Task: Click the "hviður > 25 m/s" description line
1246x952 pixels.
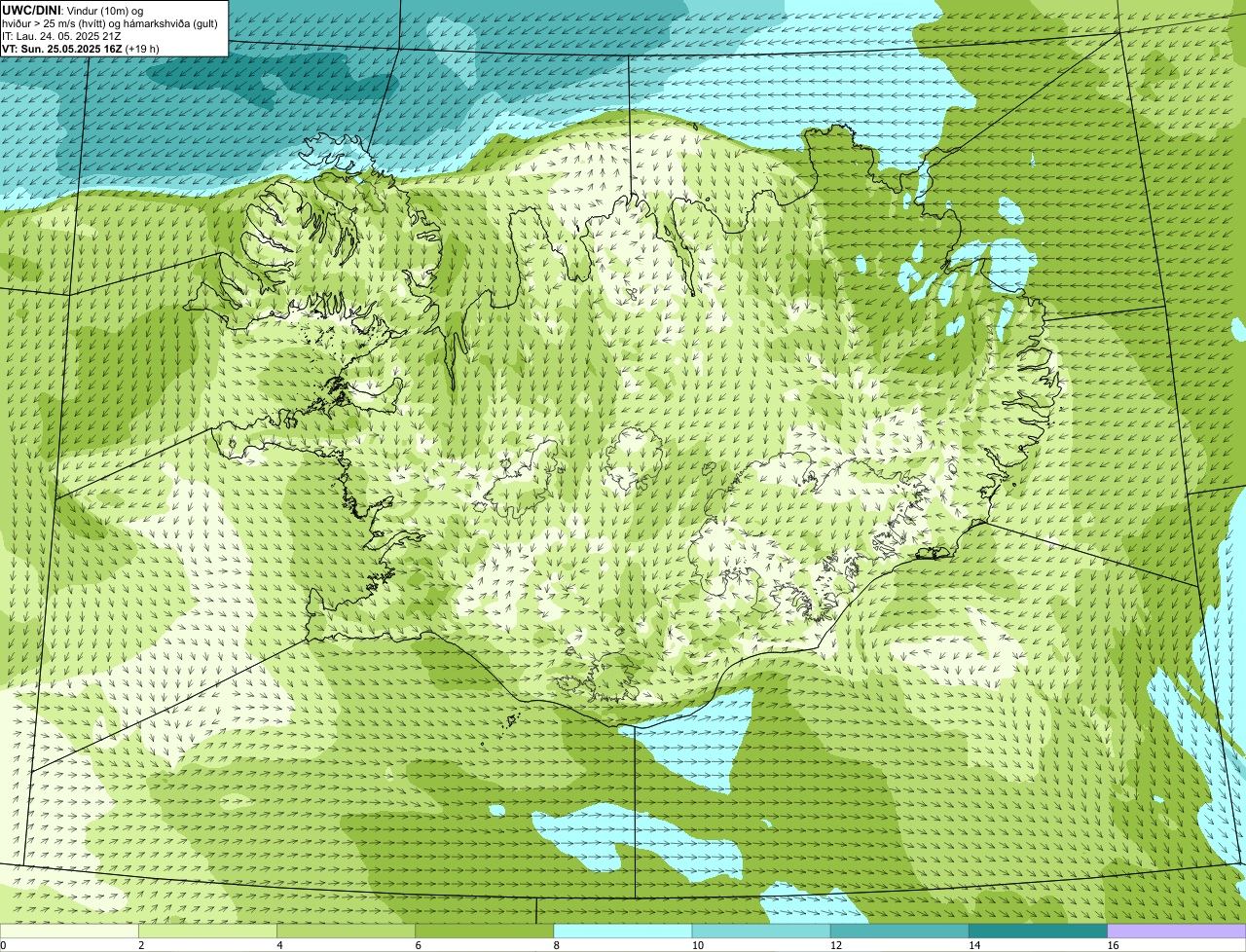Action: click(110, 23)
